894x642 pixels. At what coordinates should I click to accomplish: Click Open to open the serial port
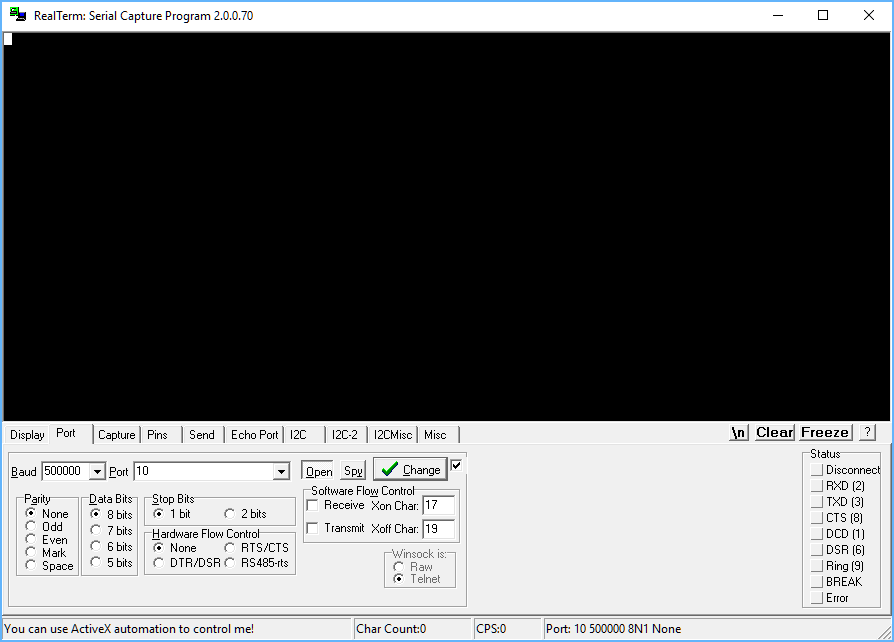tap(317, 470)
